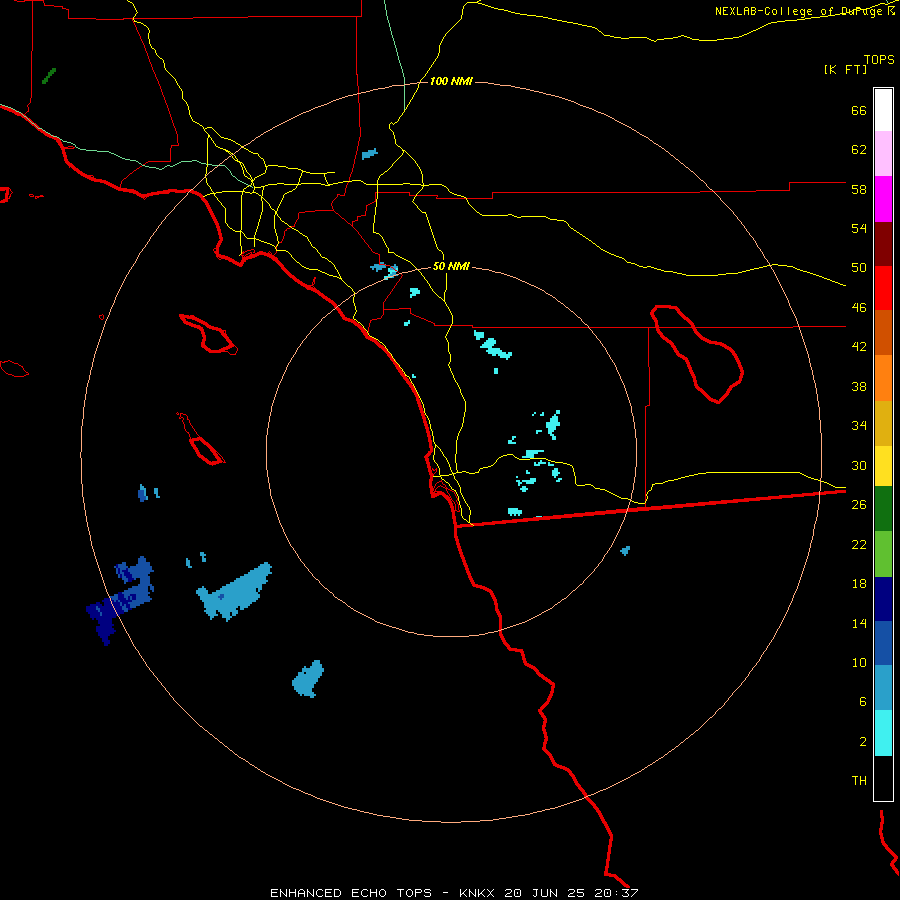900x900 pixels.
Task: Click legend value 2
Action: [x=863, y=742]
